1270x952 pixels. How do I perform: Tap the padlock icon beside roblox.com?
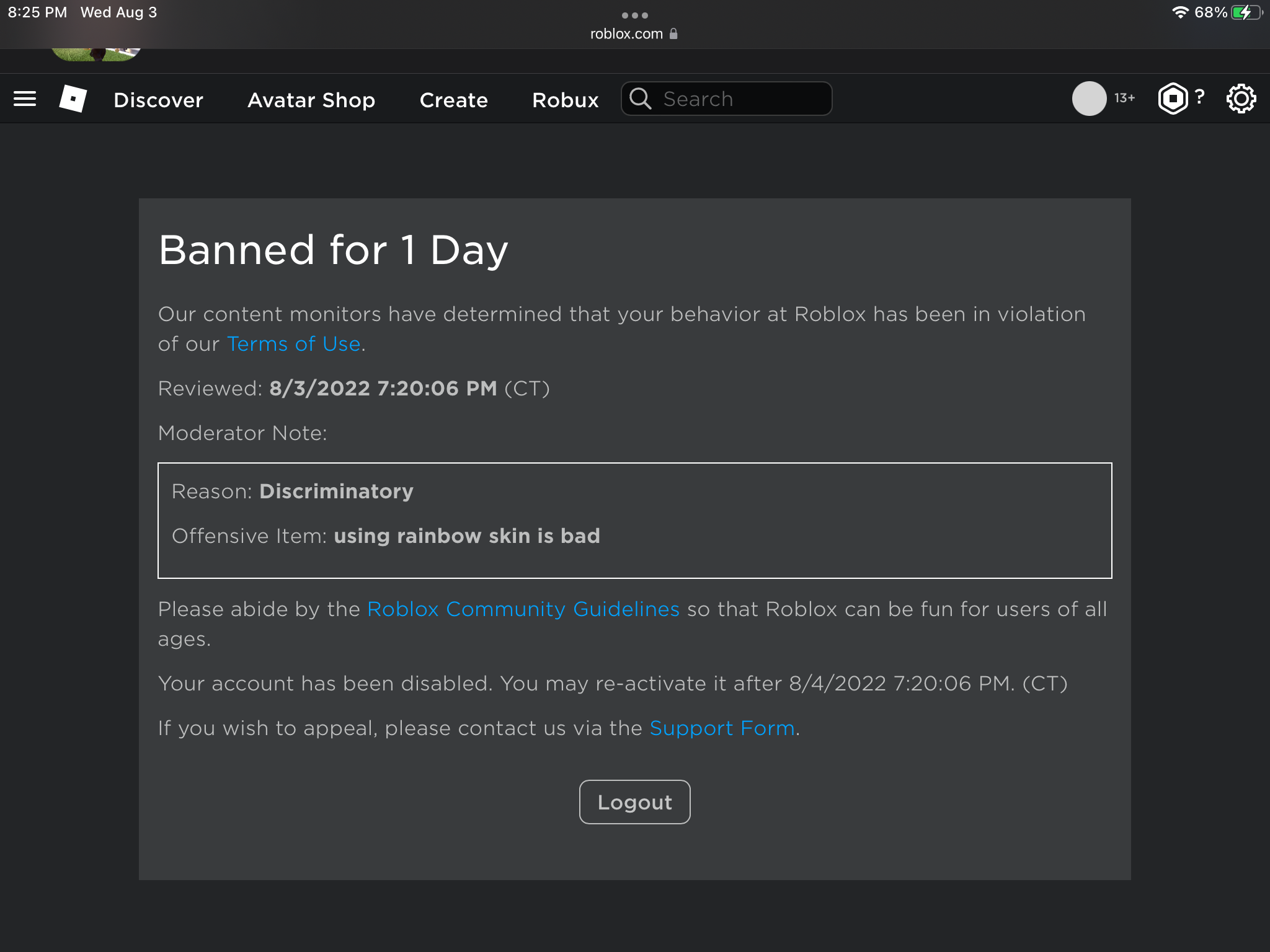click(x=674, y=34)
